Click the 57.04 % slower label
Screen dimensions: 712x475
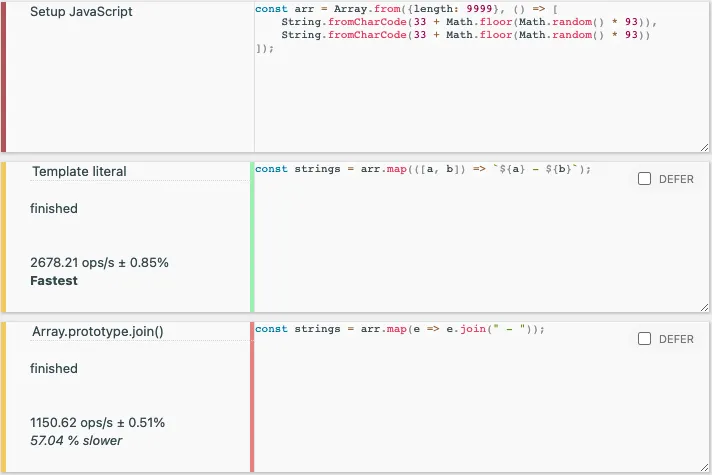[x=76, y=440]
